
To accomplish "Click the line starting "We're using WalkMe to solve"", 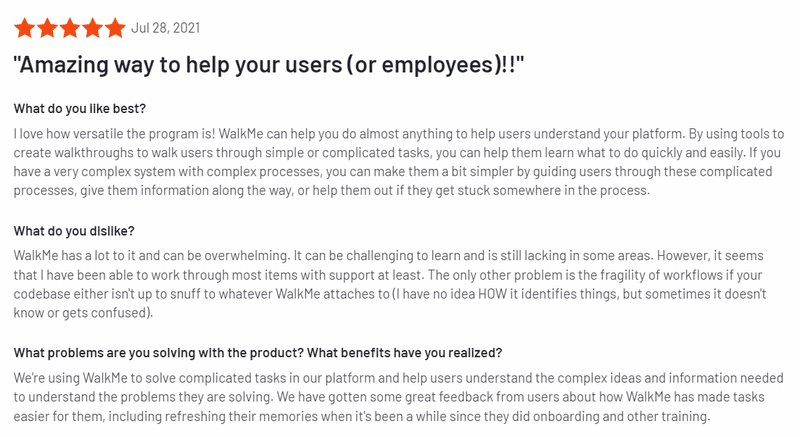I will pos(399,377).
